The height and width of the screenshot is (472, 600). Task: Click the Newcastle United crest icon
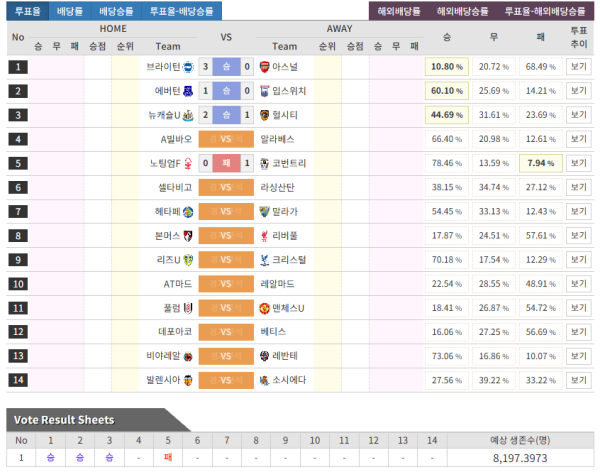coord(188,115)
